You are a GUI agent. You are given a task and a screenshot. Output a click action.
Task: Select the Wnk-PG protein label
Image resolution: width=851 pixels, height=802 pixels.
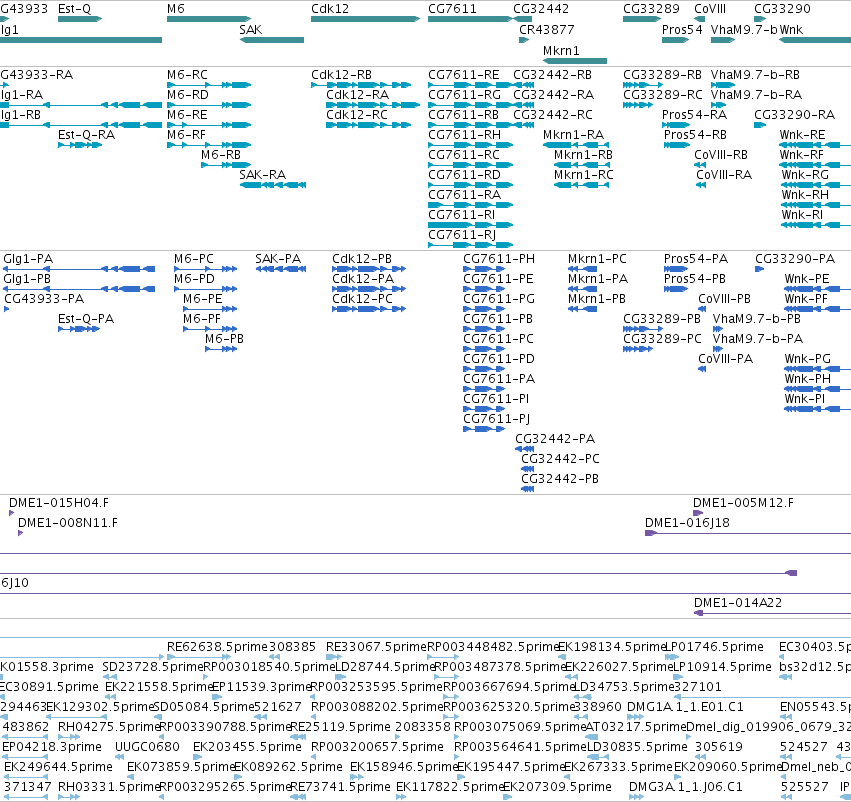point(808,359)
